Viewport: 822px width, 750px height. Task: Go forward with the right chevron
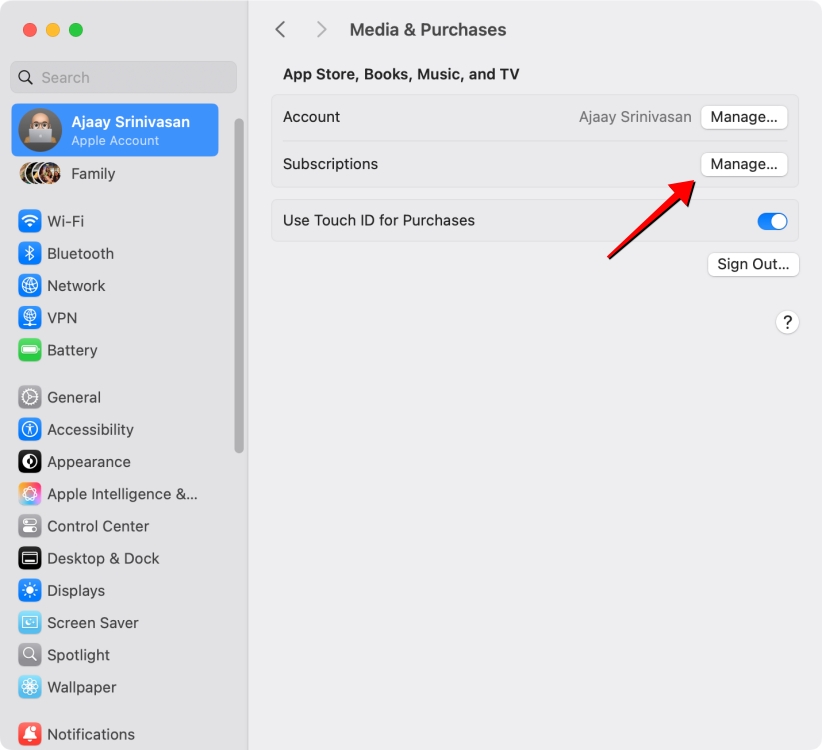(x=321, y=29)
